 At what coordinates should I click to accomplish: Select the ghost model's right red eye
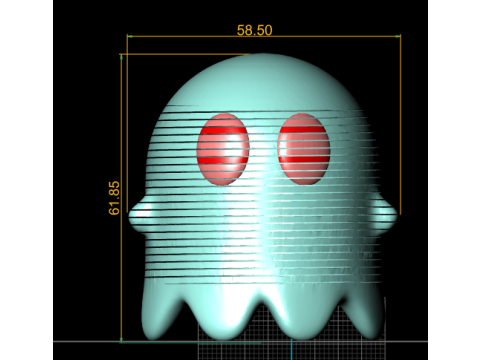(304, 149)
